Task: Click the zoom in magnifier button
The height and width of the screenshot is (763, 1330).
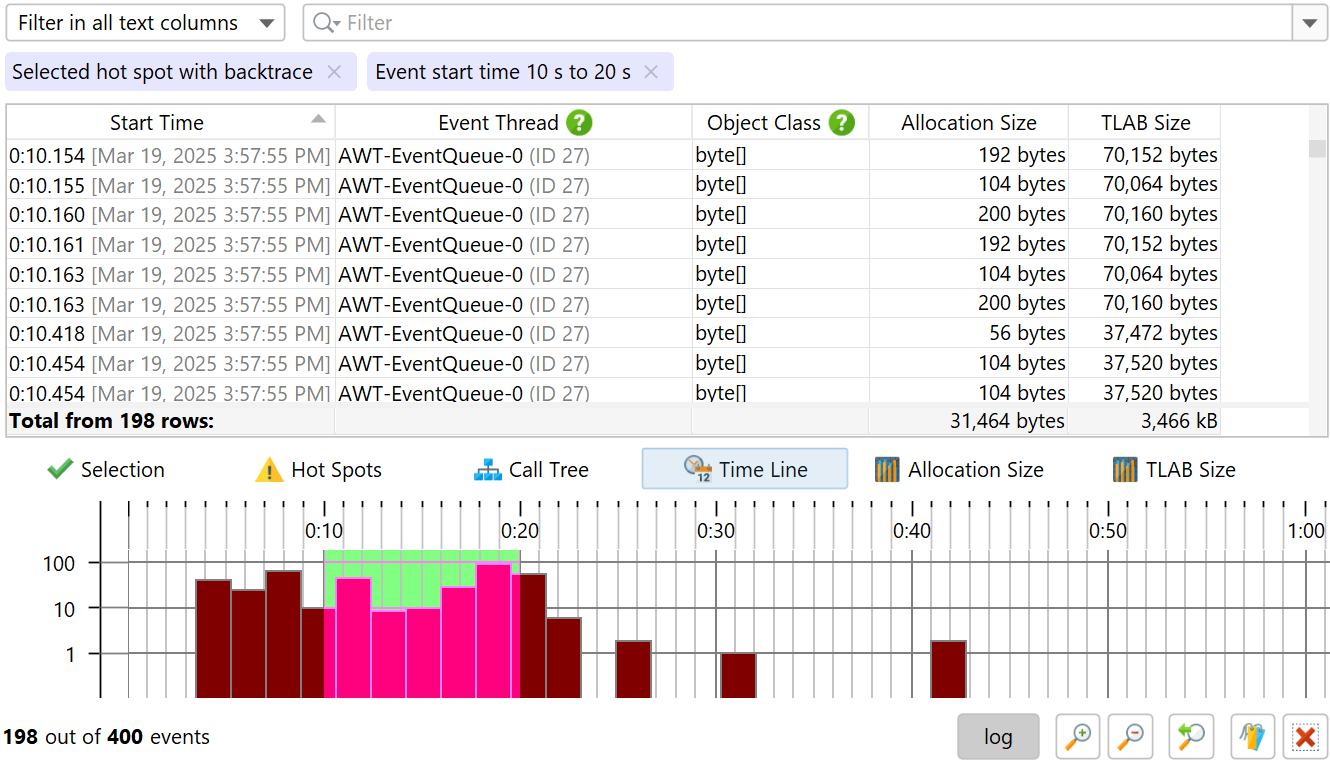Action: [1078, 737]
